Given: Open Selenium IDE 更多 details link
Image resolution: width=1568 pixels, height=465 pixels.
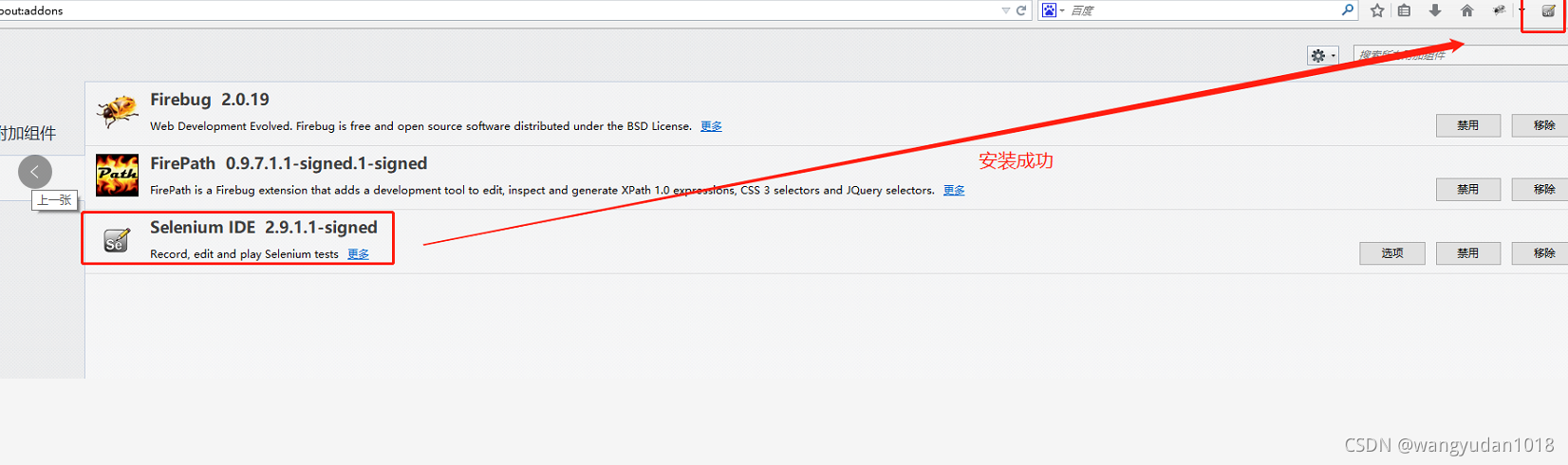Looking at the screenshot, I should pos(358,254).
